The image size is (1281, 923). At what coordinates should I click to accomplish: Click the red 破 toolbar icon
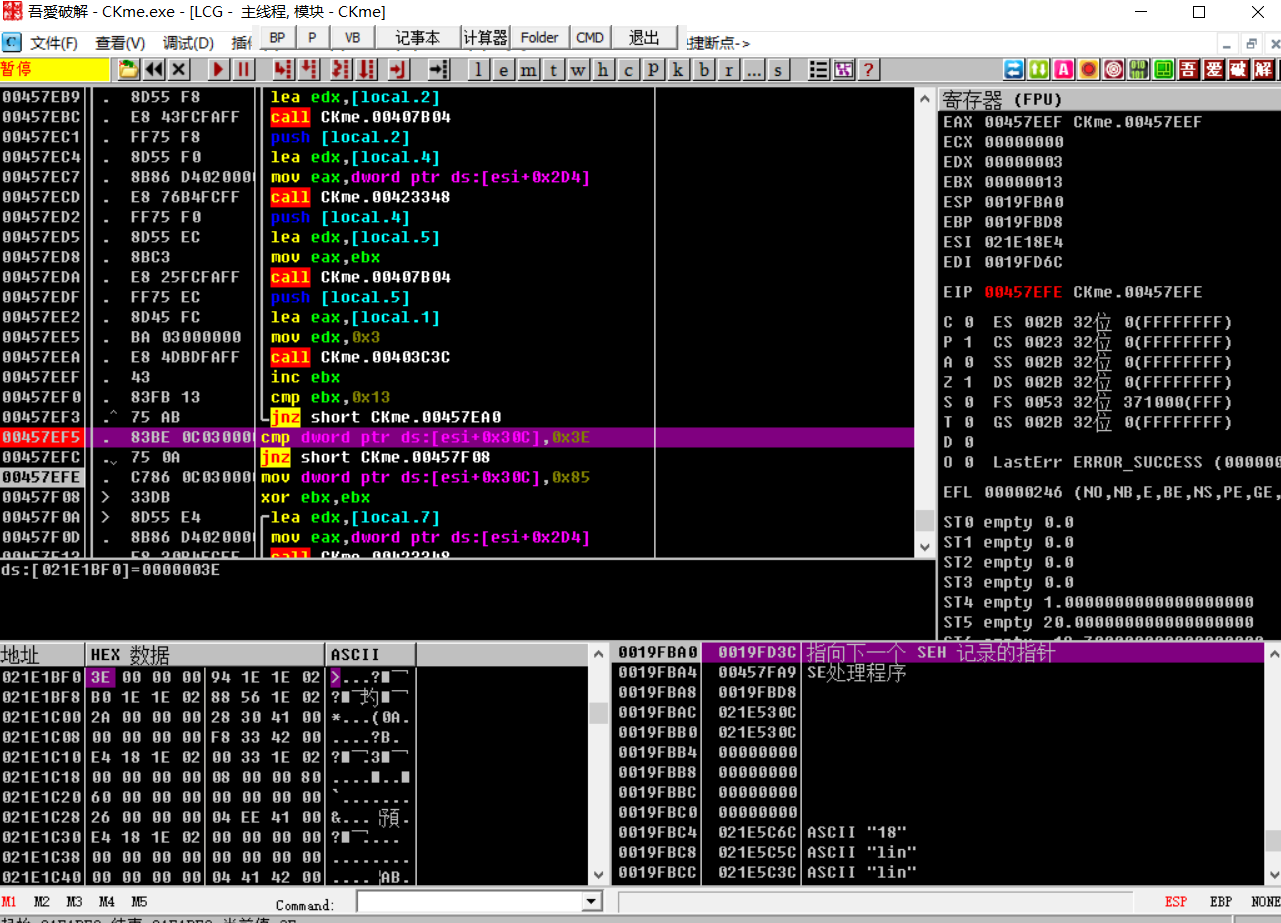1239,69
